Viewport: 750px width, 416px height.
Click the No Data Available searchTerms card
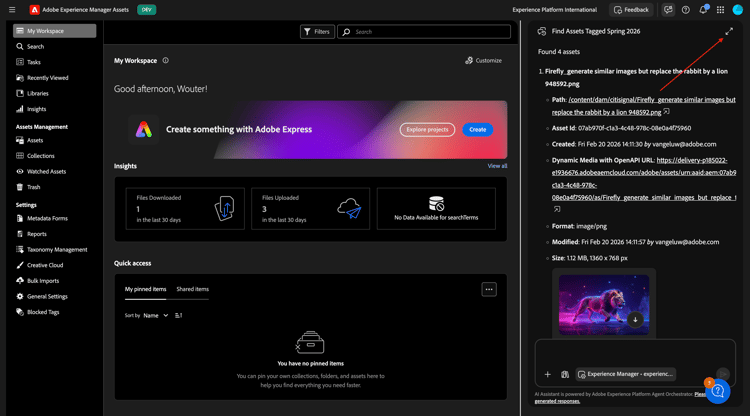436,208
